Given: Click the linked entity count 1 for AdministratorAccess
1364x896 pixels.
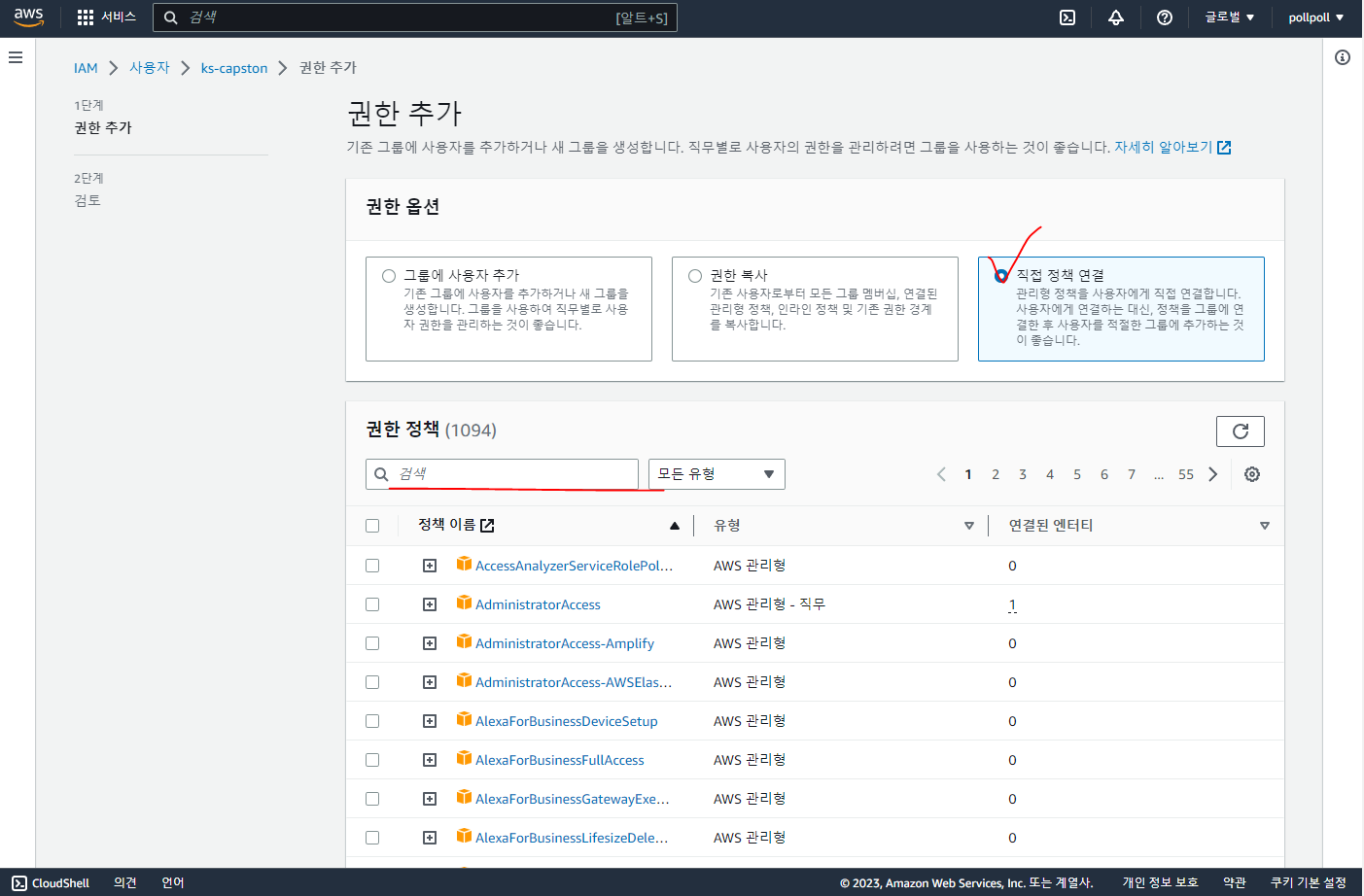Looking at the screenshot, I should [1012, 604].
